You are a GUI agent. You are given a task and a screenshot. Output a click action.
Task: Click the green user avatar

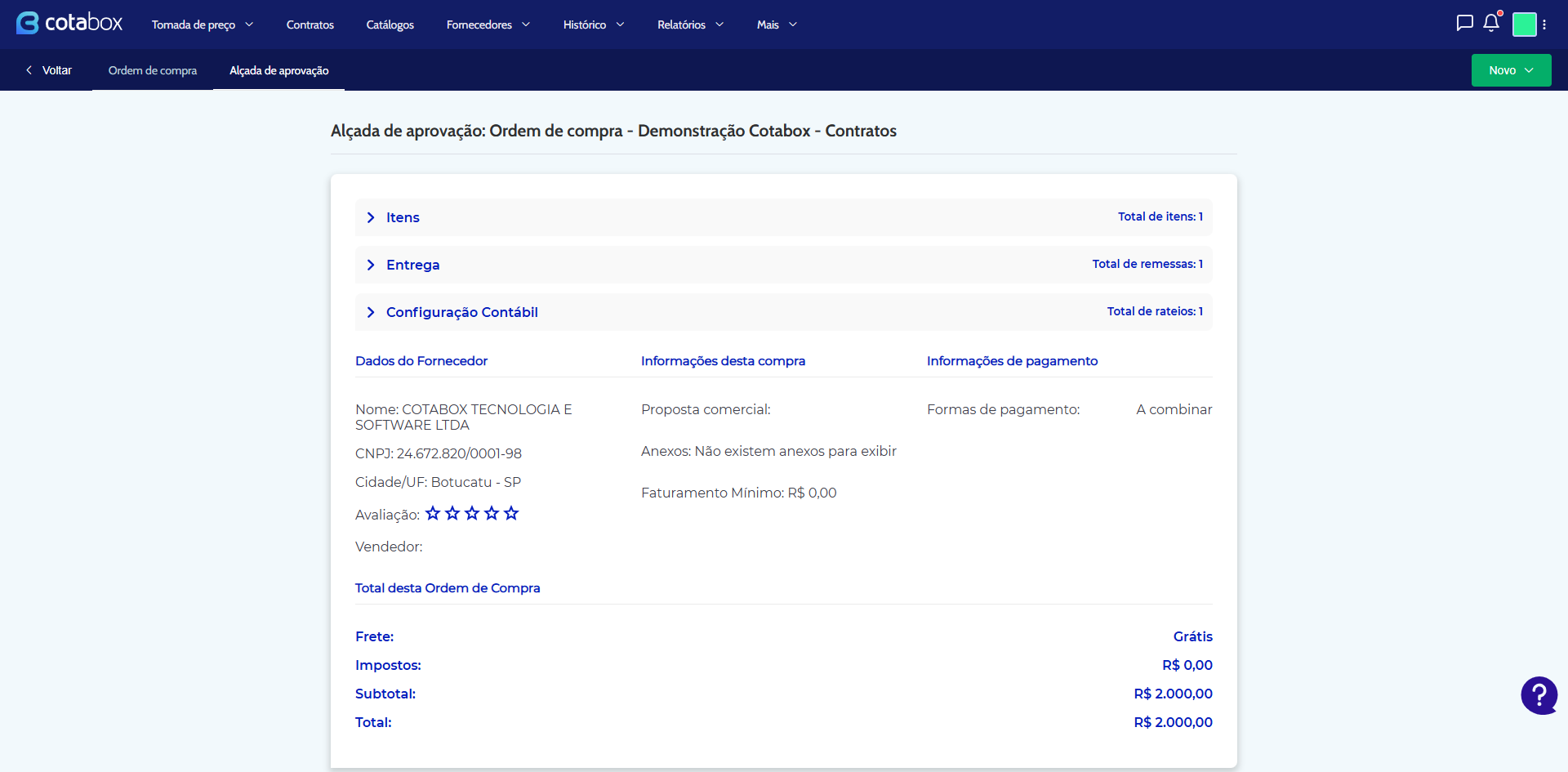point(1524,25)
